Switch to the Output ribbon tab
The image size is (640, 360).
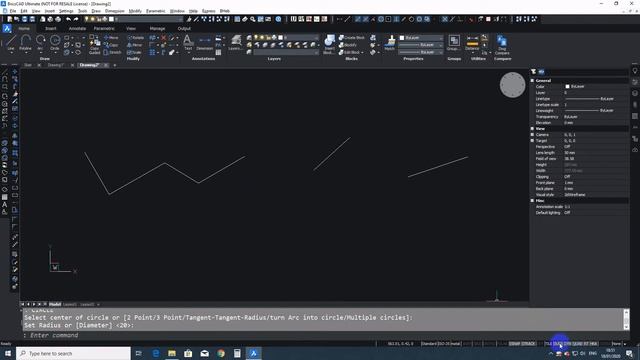click(184, 29)
